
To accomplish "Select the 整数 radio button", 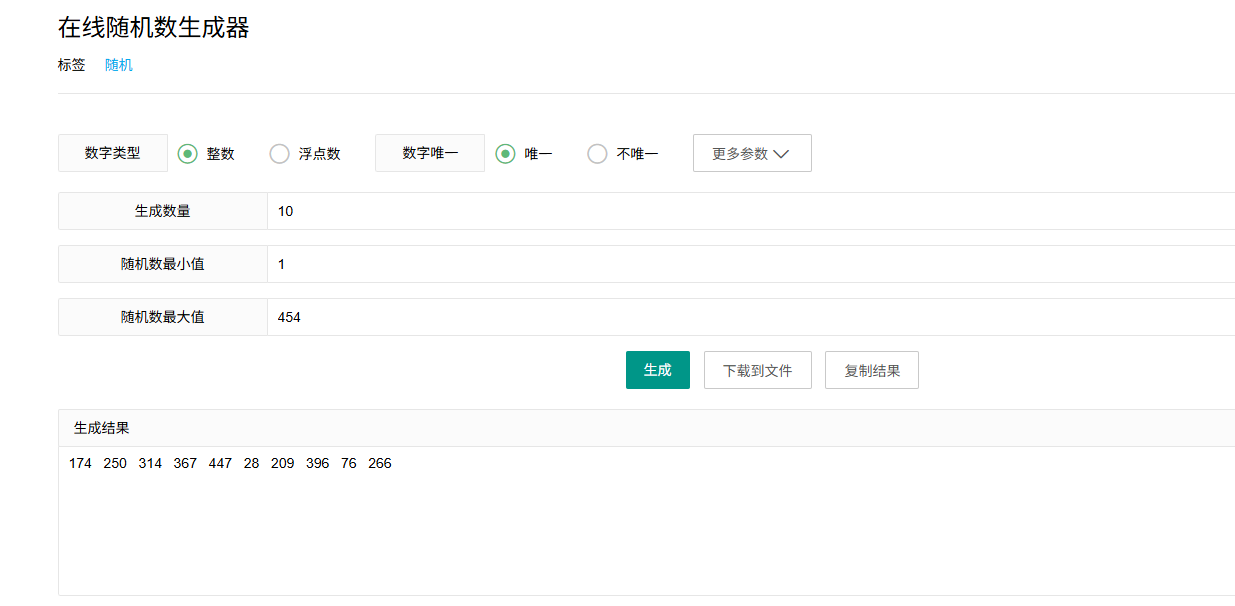I will point(187,154).
